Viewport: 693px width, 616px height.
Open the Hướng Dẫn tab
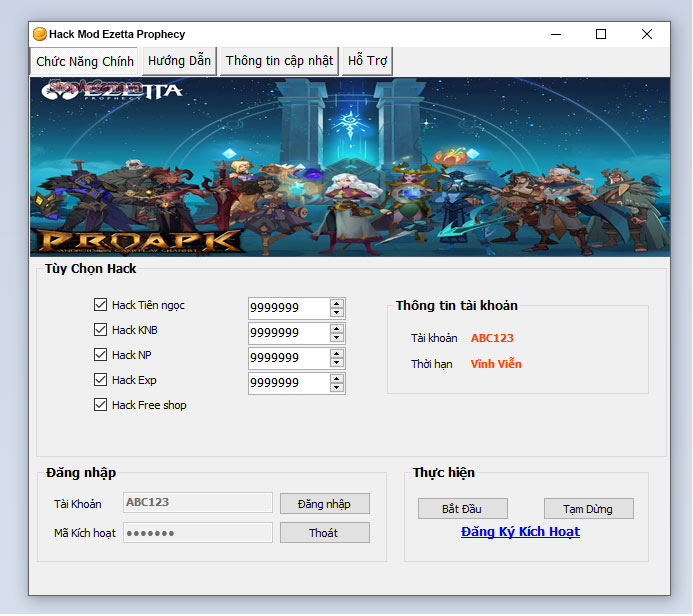179,61
